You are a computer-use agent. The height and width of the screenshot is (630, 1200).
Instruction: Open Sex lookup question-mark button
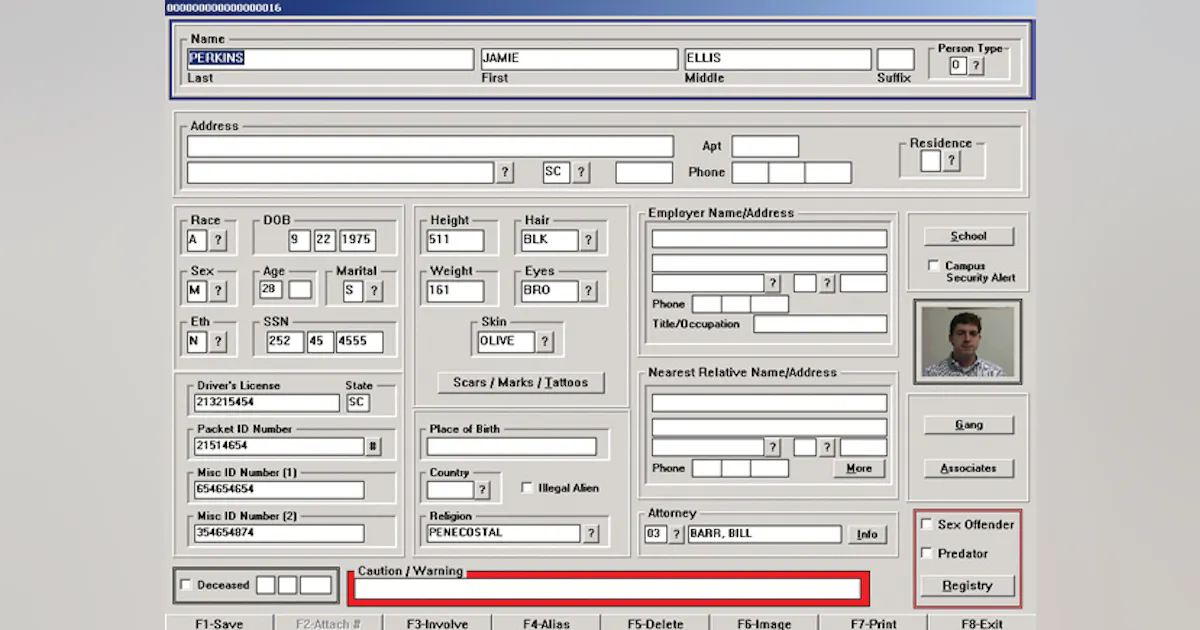pyautogui.click(x=218, y=291)
